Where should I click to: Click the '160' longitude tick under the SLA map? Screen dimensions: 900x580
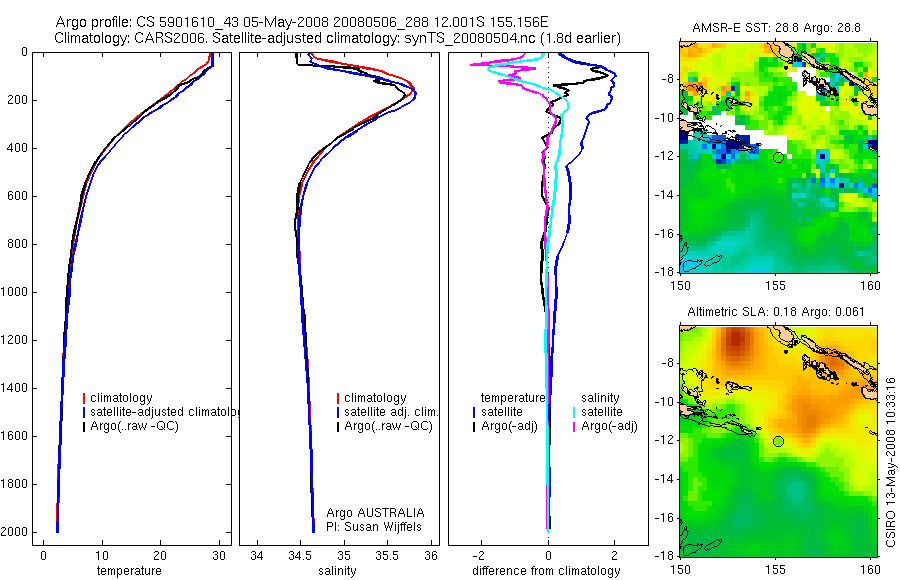pyautogui.click(x=870, y=570)
